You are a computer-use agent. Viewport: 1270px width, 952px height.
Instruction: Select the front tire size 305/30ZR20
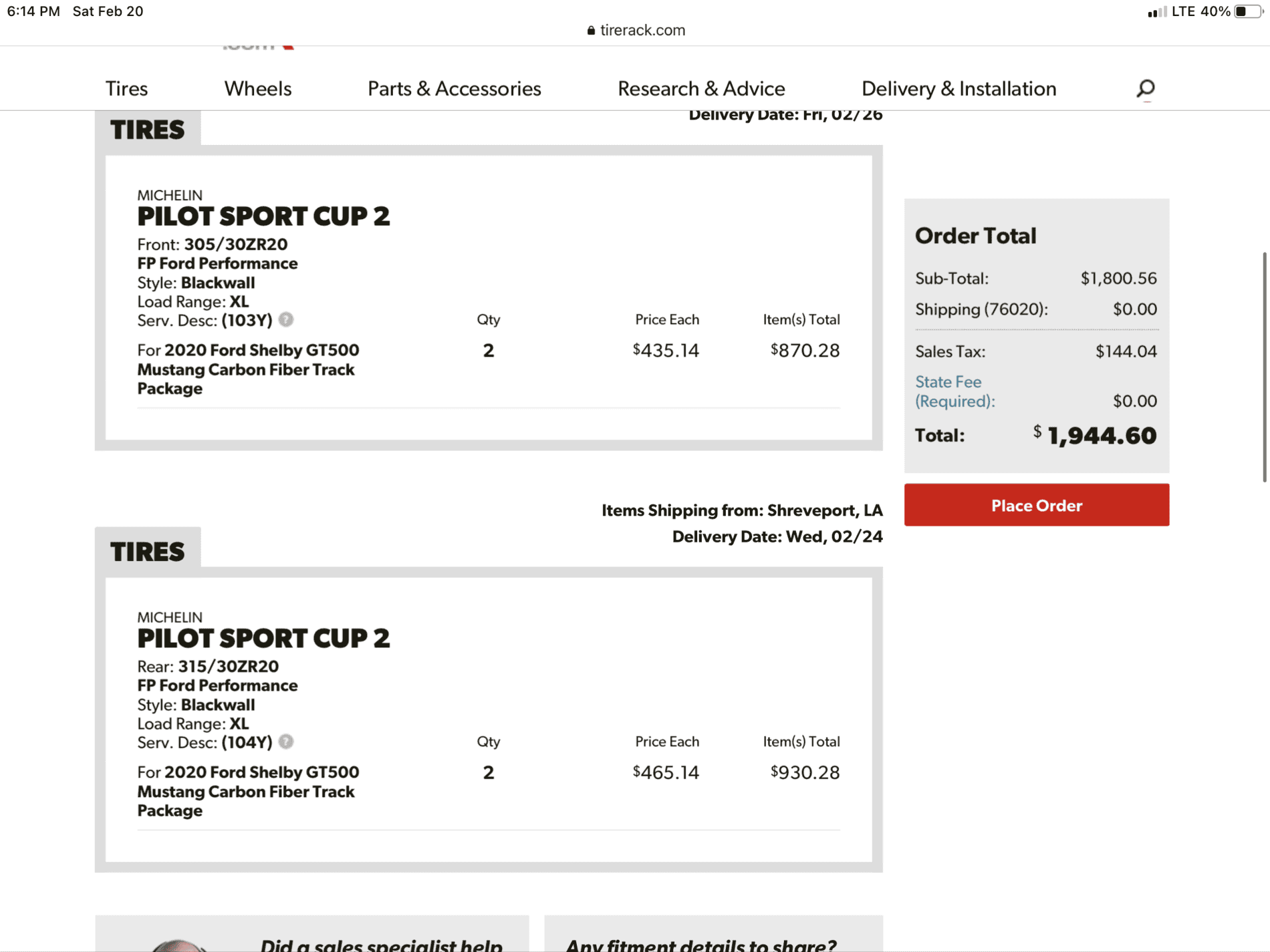(x=236, y=245)
